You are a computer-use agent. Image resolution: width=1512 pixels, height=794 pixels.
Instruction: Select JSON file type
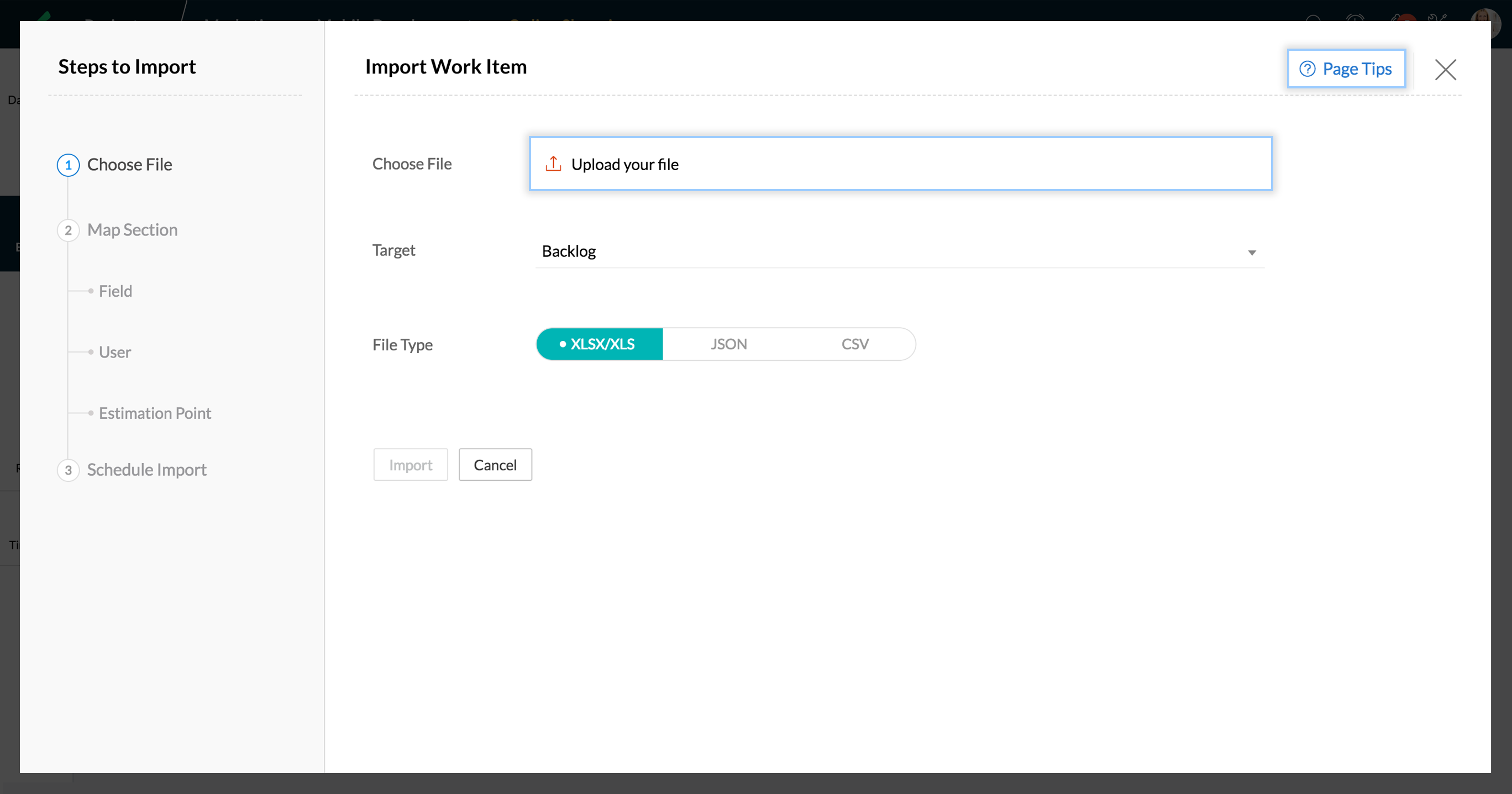click(728, 344)
